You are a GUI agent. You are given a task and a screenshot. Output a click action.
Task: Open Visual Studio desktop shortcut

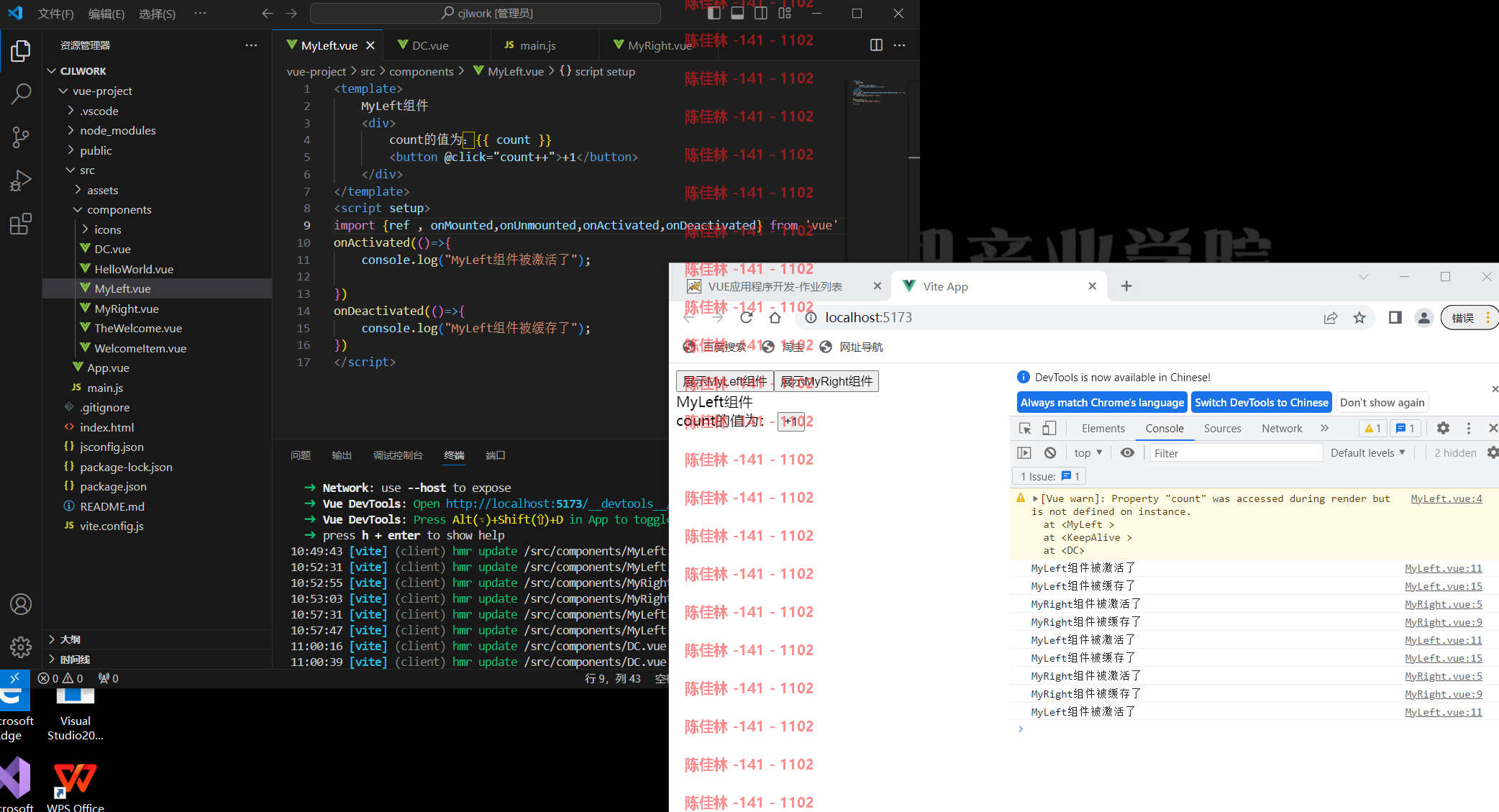point(76,714)
